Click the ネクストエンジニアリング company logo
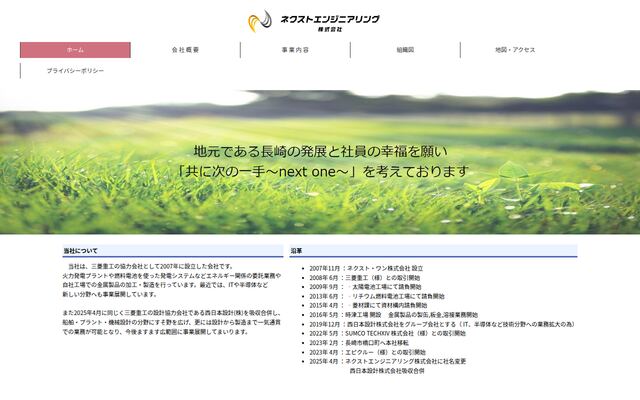The height and width of the screenshot is (400, 640). (313, 21)
